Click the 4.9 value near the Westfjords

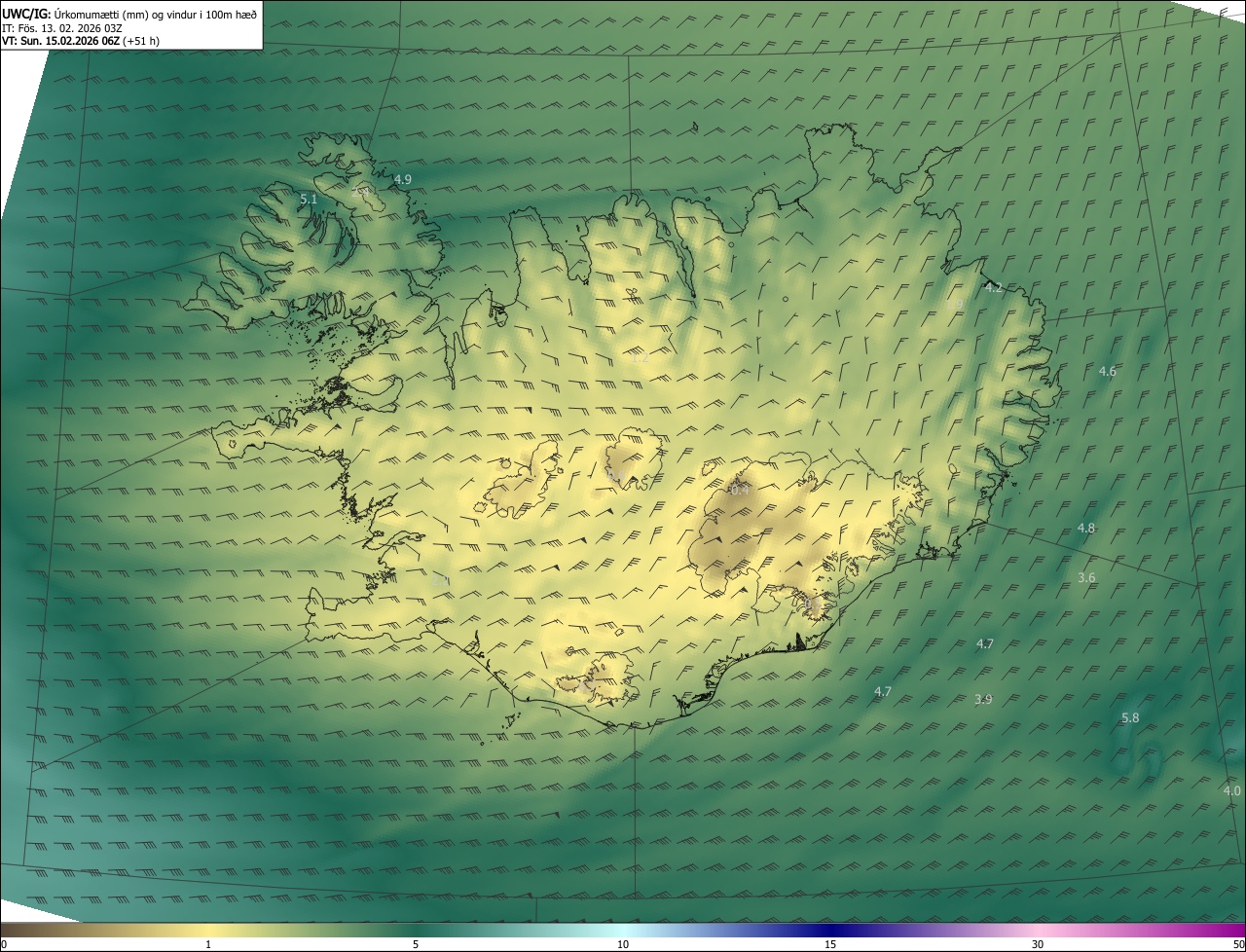pyautogui.click(x=402, y=180)
